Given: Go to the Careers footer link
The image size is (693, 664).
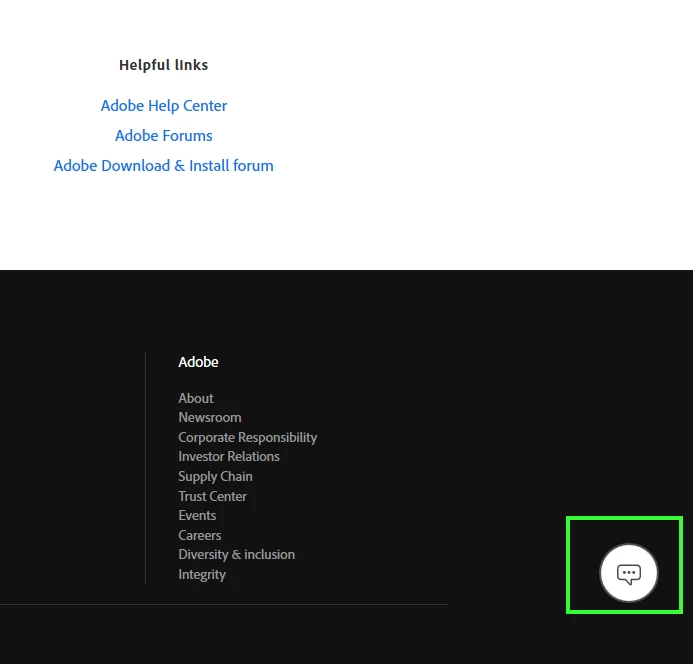Looking at the screenshot, I should (x=200, y=535).
